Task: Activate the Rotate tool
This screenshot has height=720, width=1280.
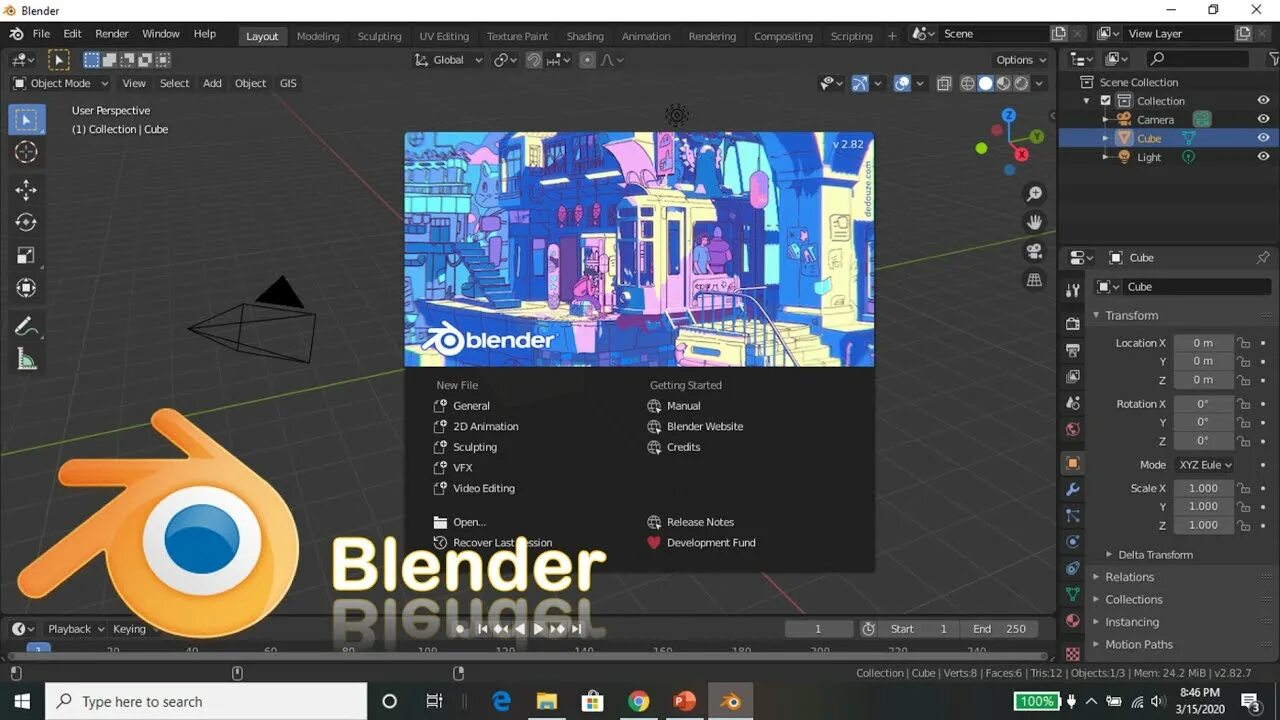Action: click(x=27, y=223)
